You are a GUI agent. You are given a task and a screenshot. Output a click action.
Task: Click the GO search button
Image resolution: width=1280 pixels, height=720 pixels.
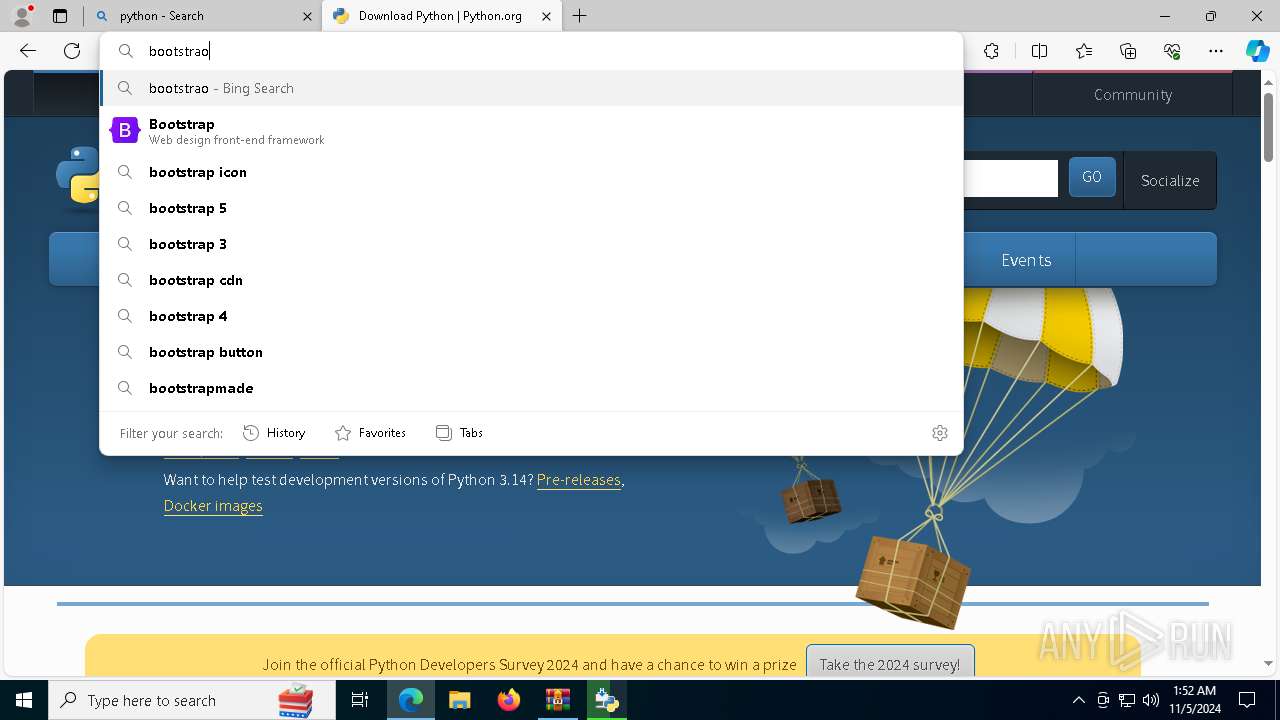[1092, 177]
